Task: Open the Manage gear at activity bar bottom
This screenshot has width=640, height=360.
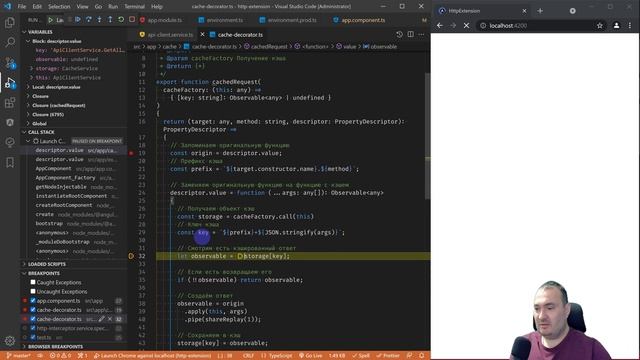Action: click(10, 340)
